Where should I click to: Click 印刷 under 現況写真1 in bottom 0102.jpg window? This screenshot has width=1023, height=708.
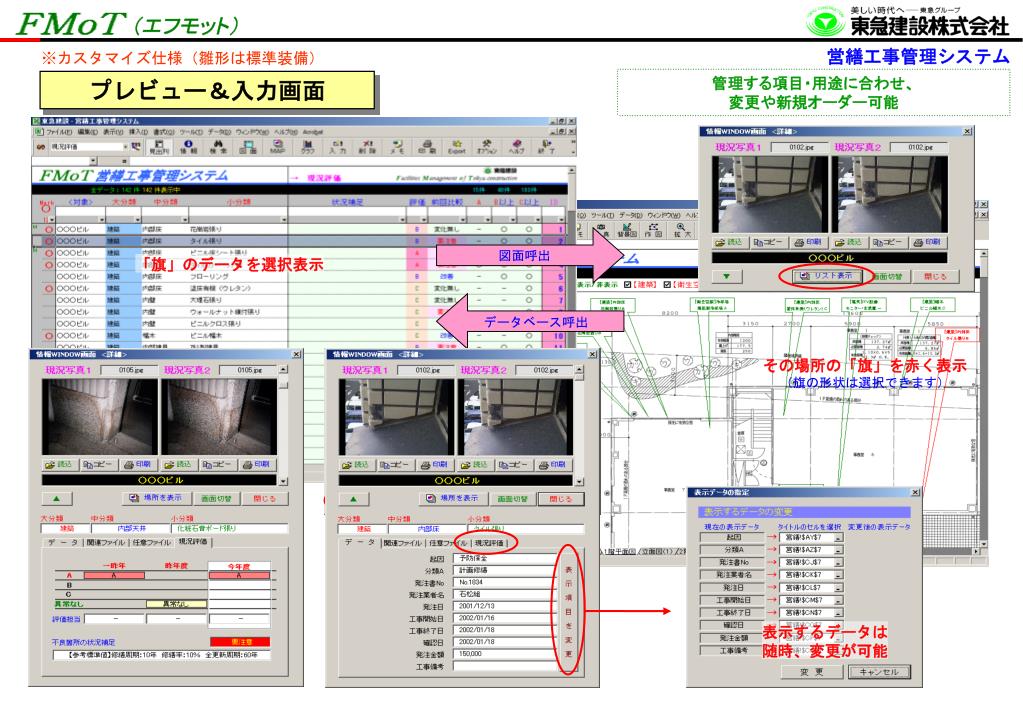[435, 465]
